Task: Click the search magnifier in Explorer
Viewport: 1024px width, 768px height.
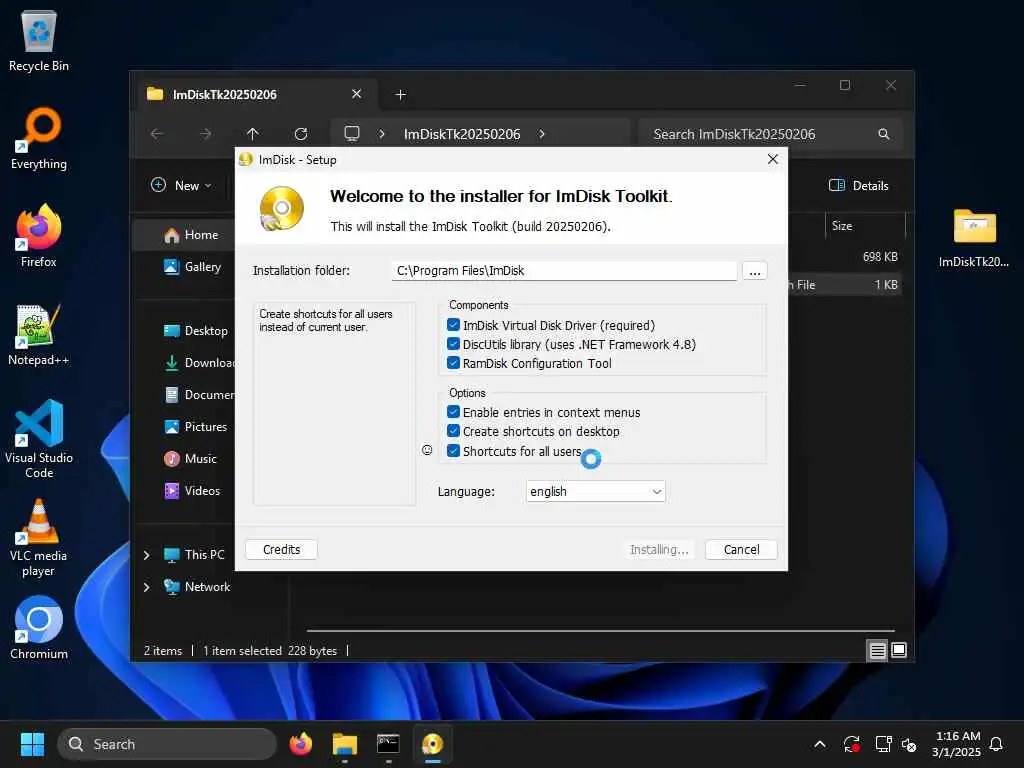Action: click(x=884, y=134)
